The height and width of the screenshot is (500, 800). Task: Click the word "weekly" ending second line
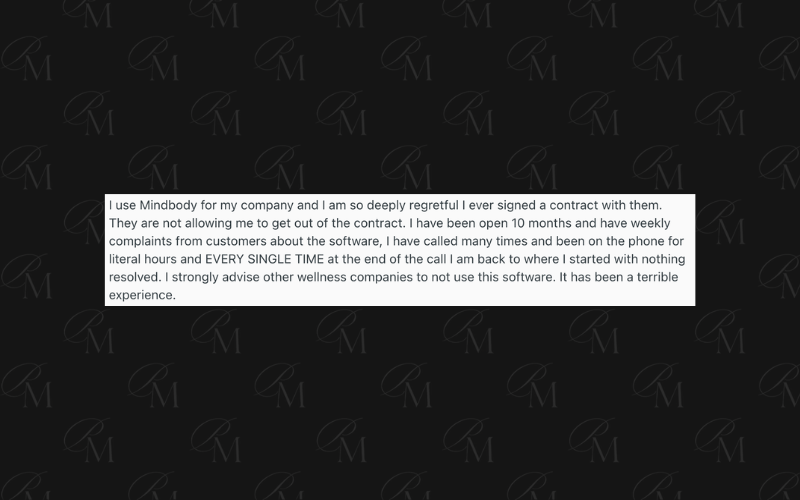click(650, 223)
